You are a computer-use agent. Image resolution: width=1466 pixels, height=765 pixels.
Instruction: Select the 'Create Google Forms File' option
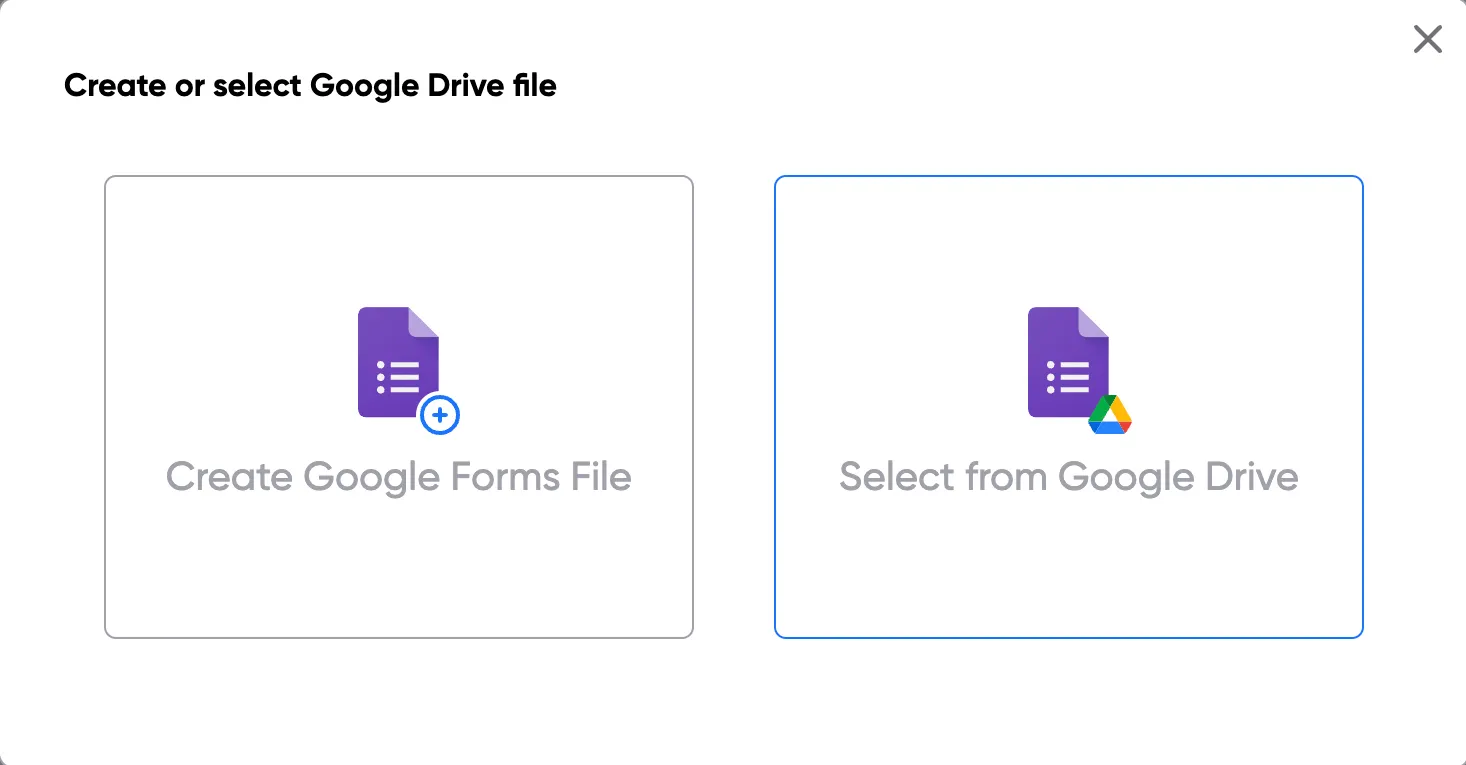pos(398,406)
